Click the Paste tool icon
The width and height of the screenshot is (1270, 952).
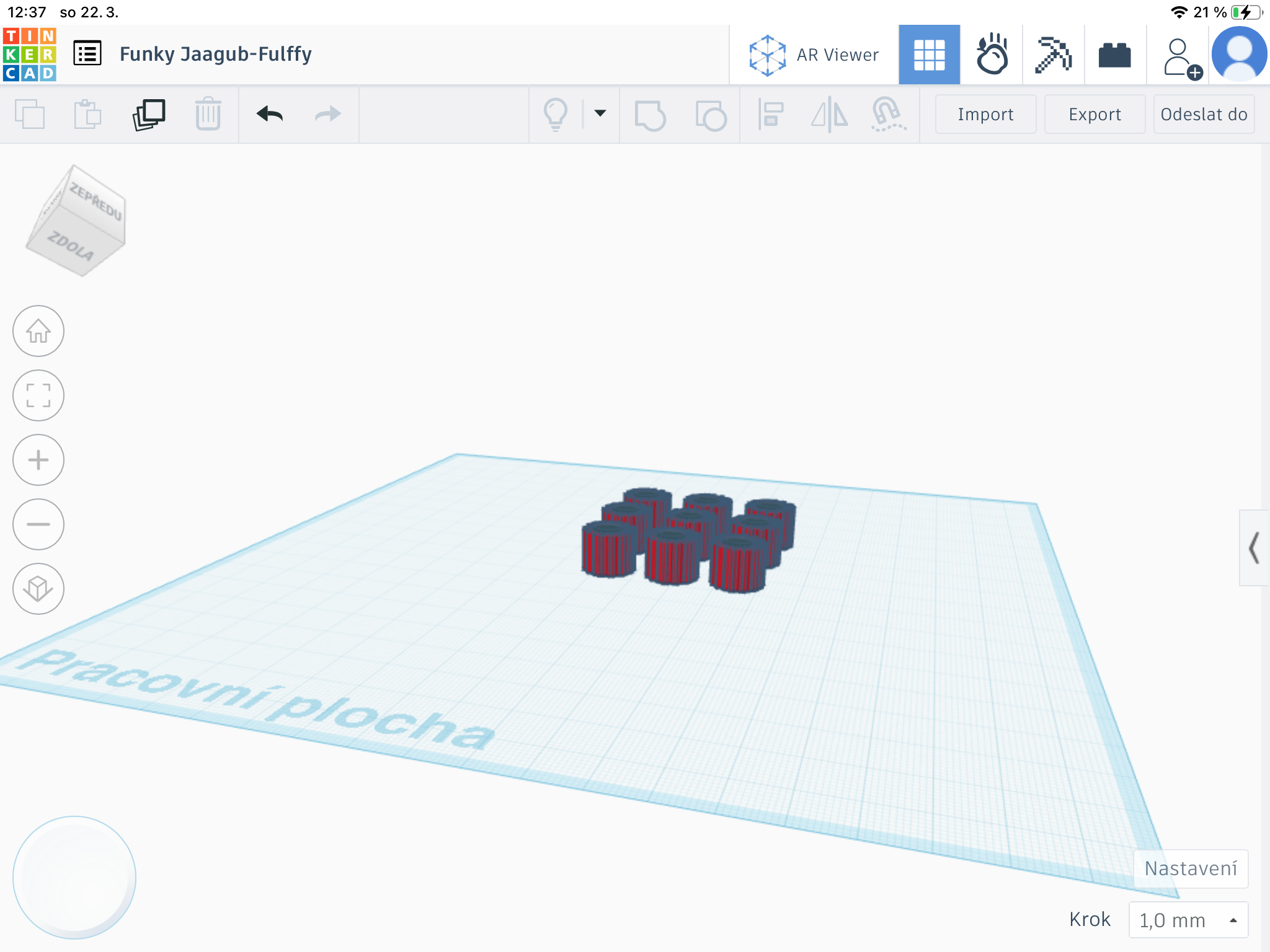coord(87,114)
